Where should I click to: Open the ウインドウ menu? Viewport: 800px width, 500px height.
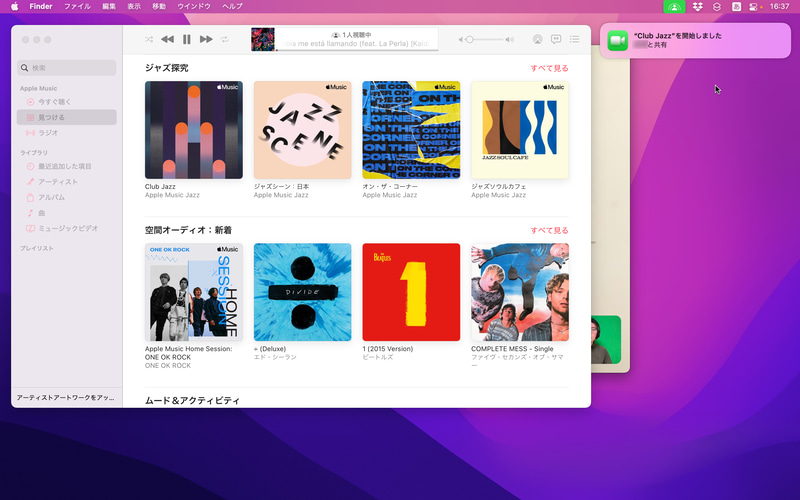pyautogui.click(x=194, y=7)
